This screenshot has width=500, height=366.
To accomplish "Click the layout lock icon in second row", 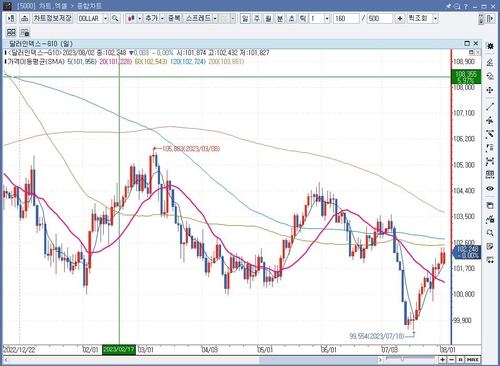I will pos(25,32).
